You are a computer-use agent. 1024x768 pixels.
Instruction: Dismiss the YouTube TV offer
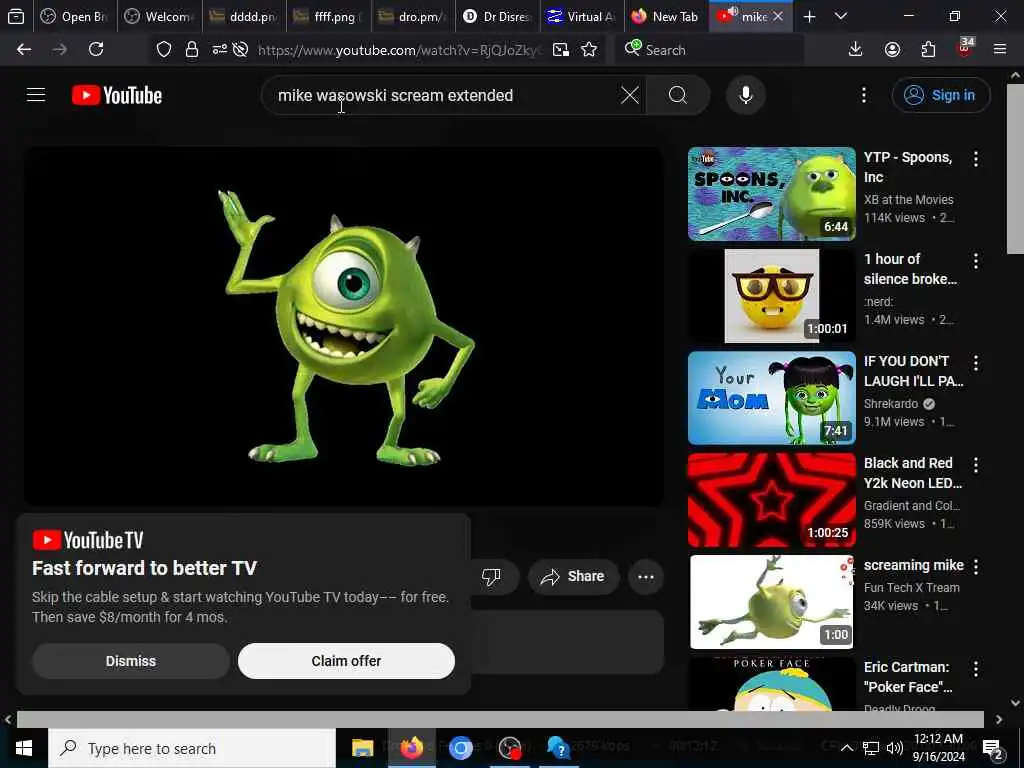(x=131, y=661)
